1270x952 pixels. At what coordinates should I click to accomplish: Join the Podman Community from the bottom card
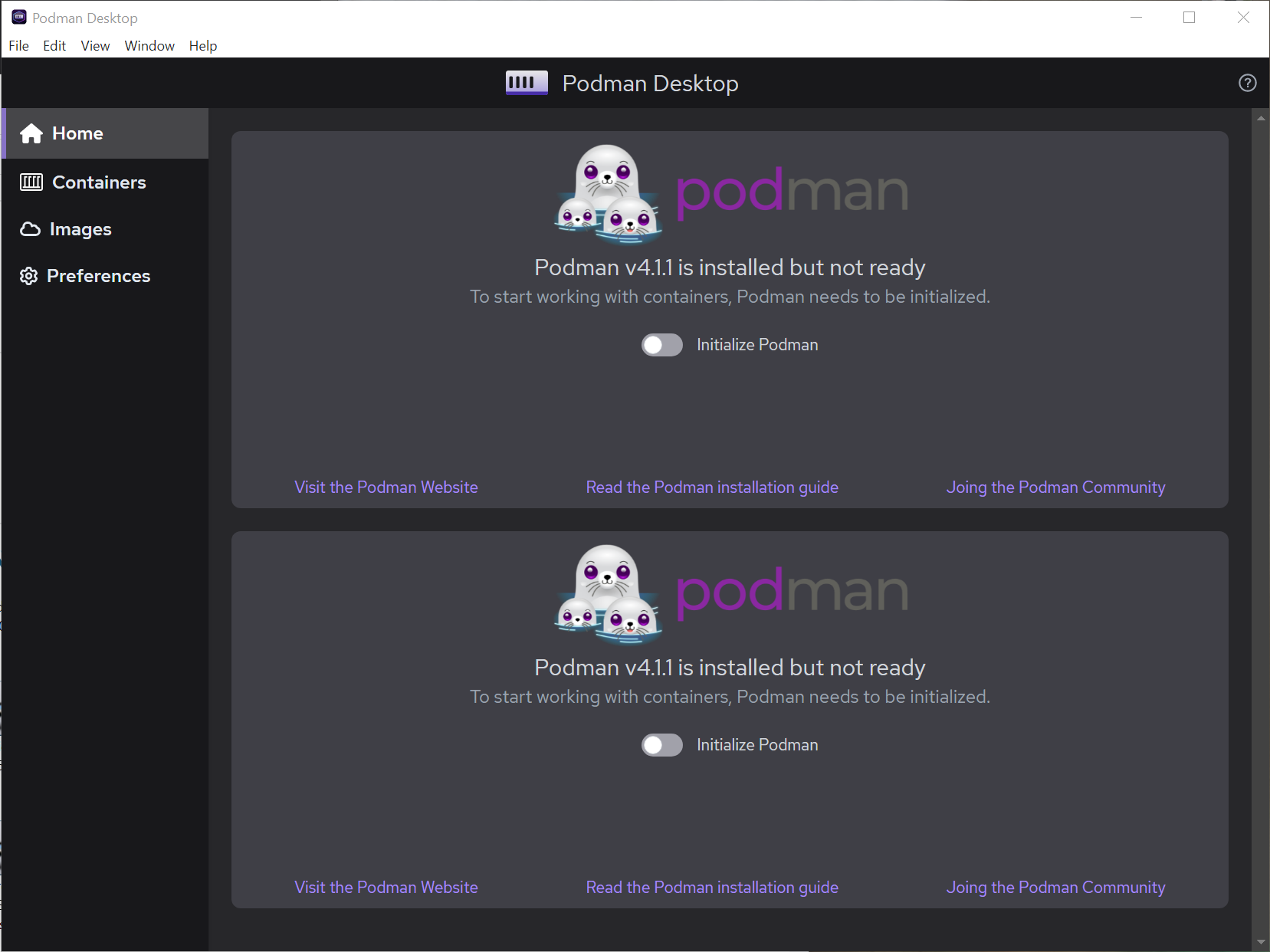point(1055,887)
